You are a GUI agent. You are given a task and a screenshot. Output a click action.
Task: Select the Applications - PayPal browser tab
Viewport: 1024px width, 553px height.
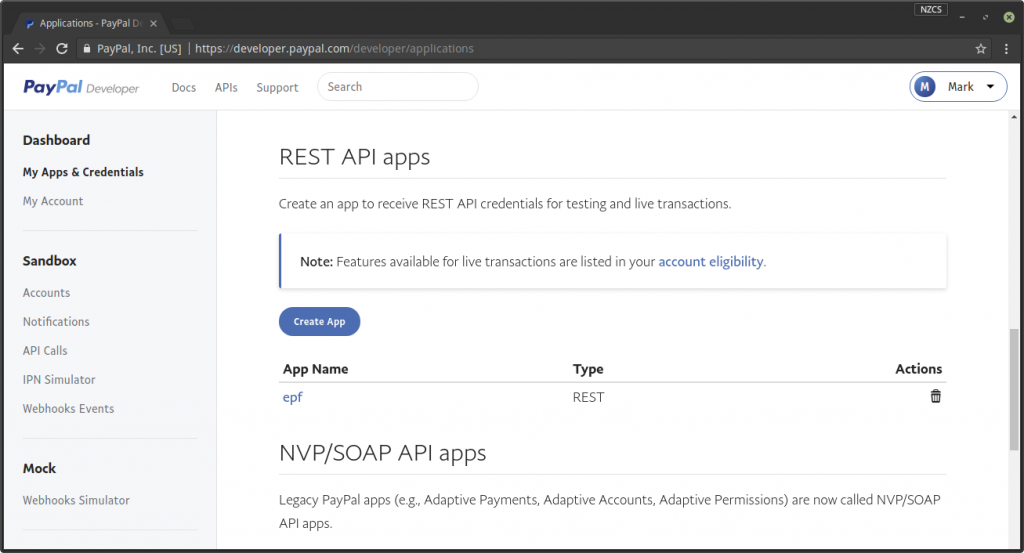[x=90, y=24]
